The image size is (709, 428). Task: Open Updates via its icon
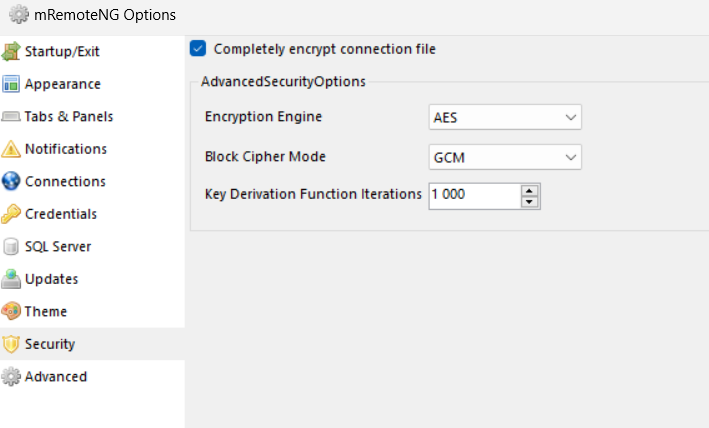click(x=11, y=279)
